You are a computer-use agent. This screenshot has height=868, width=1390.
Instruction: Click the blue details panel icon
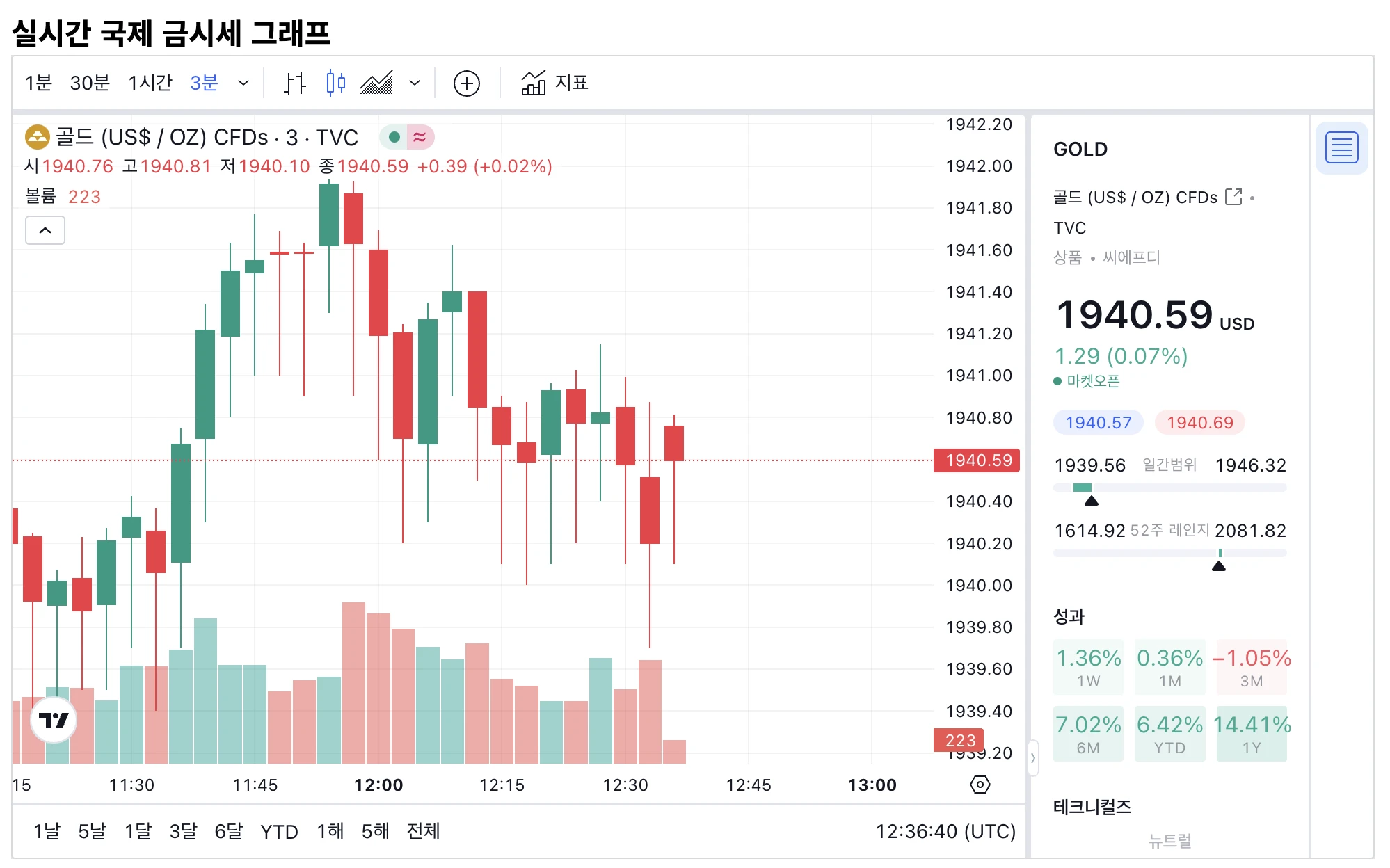click(x=1342, y=147)
